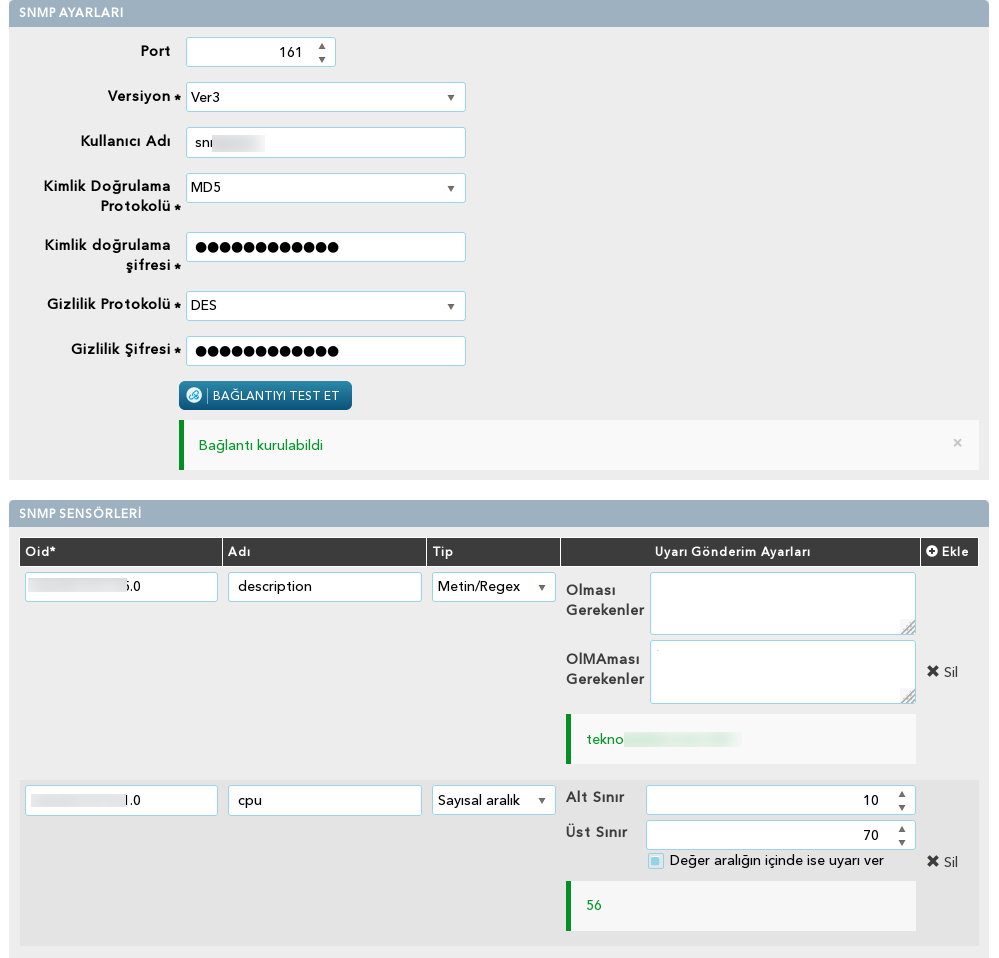Open Tip dropdown showing Metin/Regex
The height and width of the screenshot is (958, 999).
tap(494, 587)
